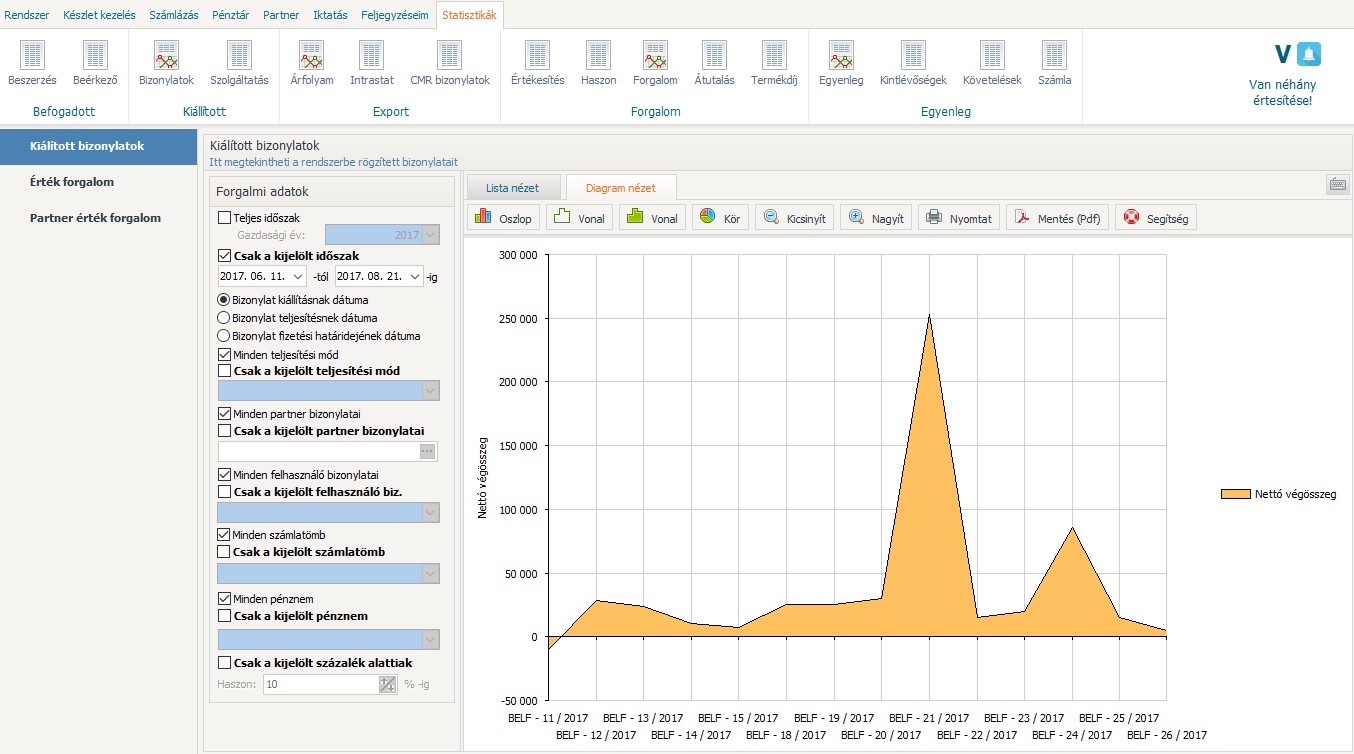Open the Rendszer menu
This screenshot has width=1354, height=754.
pyautogui.click(x=27, y=15)
